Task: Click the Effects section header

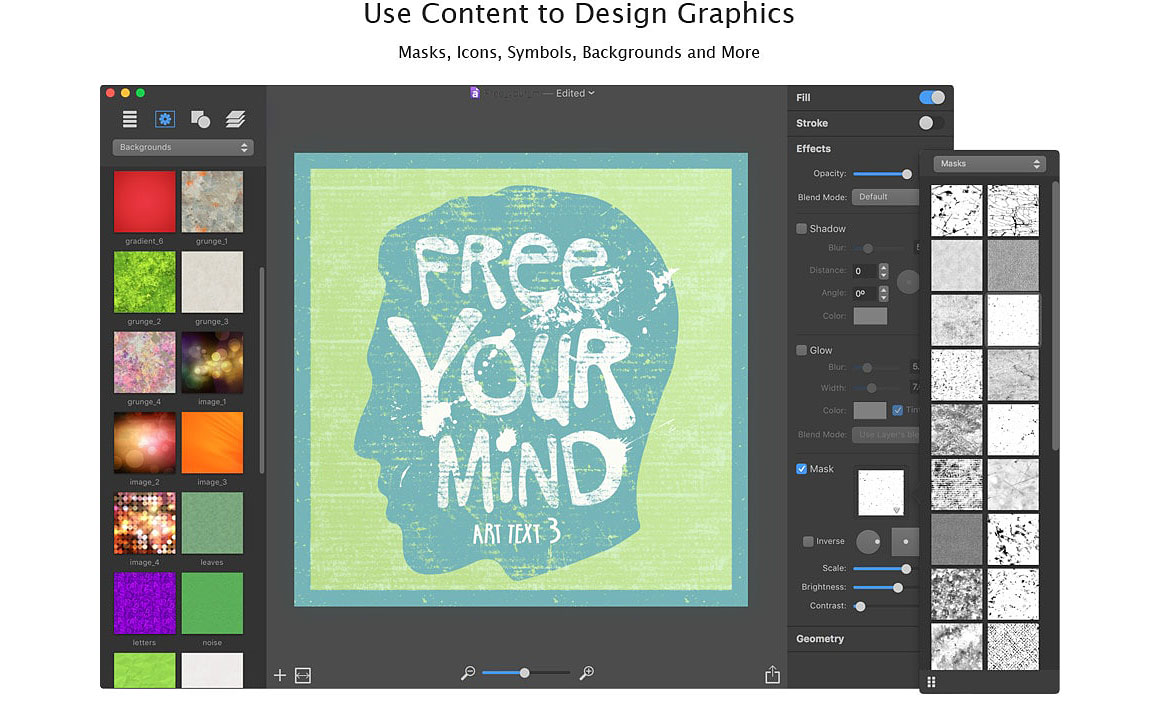Action: pyautogui.click(x=813, y=149)
